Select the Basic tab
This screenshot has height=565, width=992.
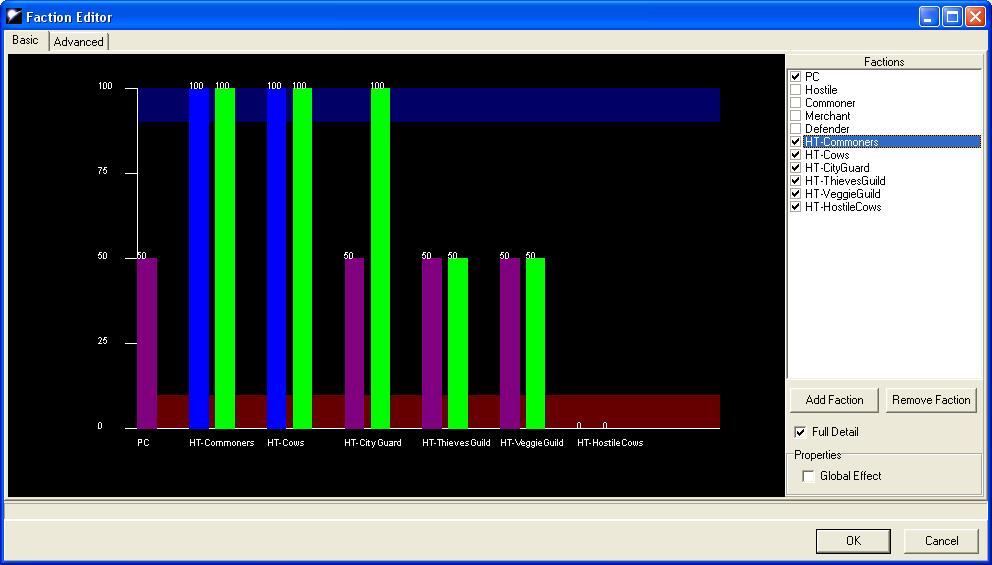click(25, 40)
